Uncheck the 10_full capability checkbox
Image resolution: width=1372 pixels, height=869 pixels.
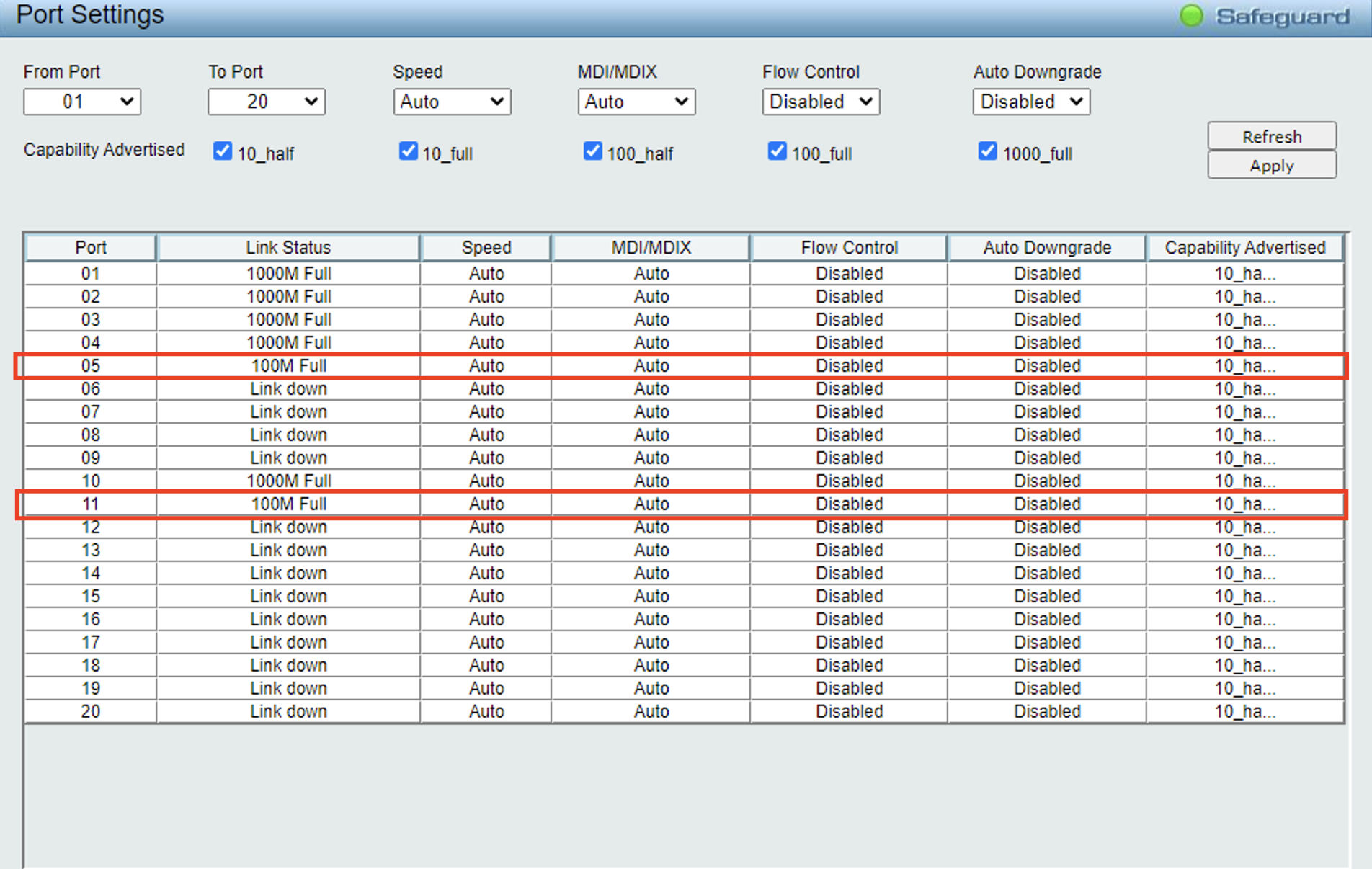pyautogui.click(x=408, y=151)
